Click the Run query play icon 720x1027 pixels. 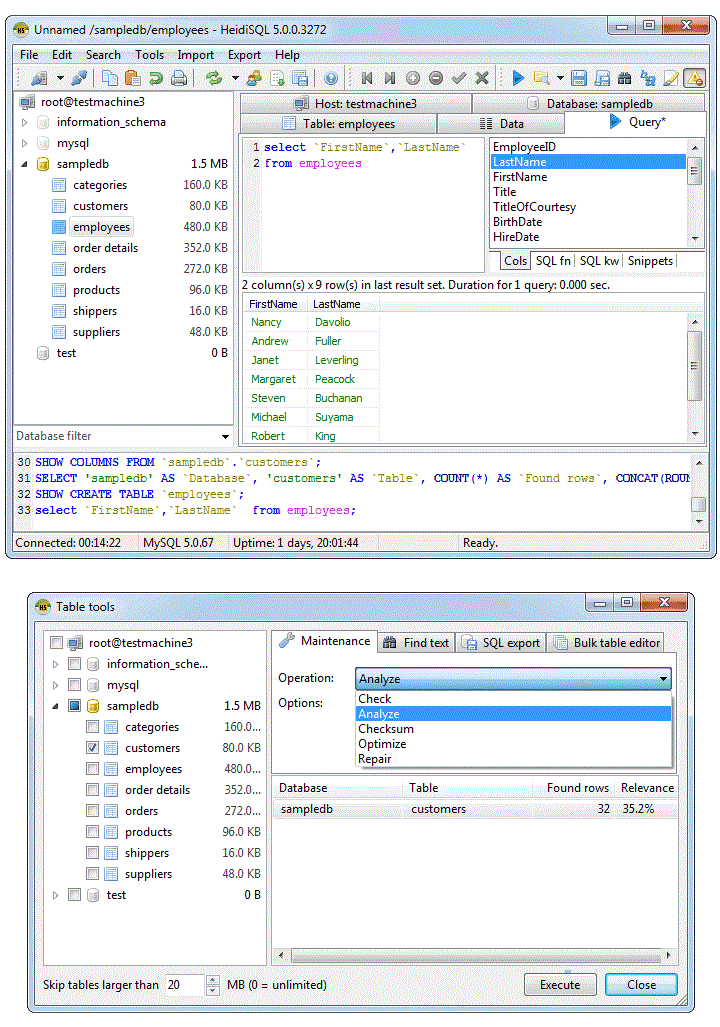click(x=518, y=78)
